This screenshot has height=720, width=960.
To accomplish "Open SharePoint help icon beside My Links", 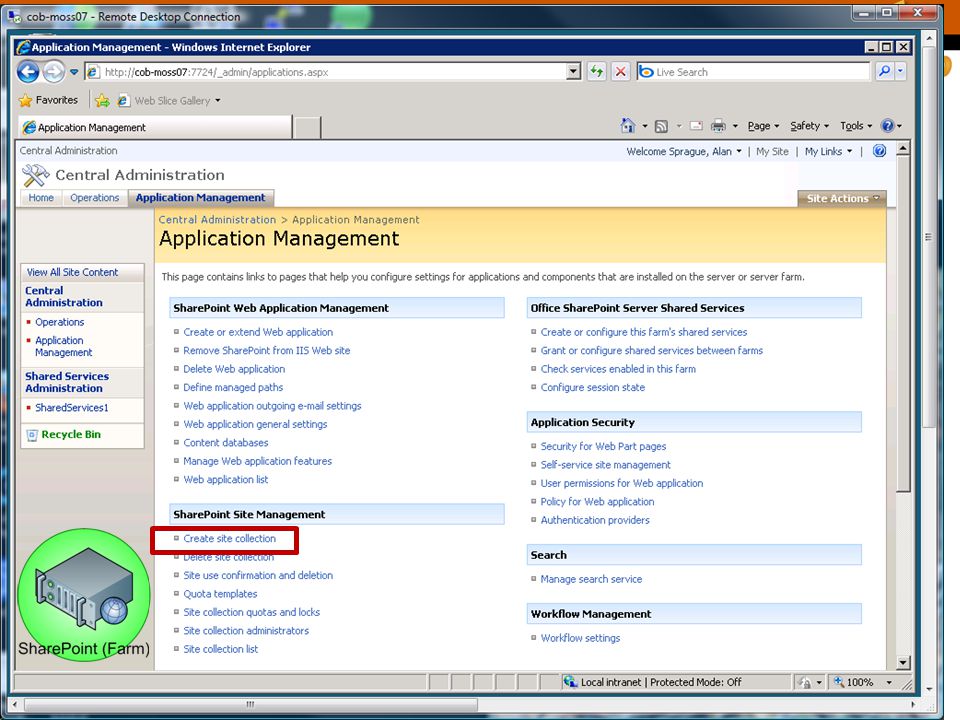I will [x=879, y=151].
